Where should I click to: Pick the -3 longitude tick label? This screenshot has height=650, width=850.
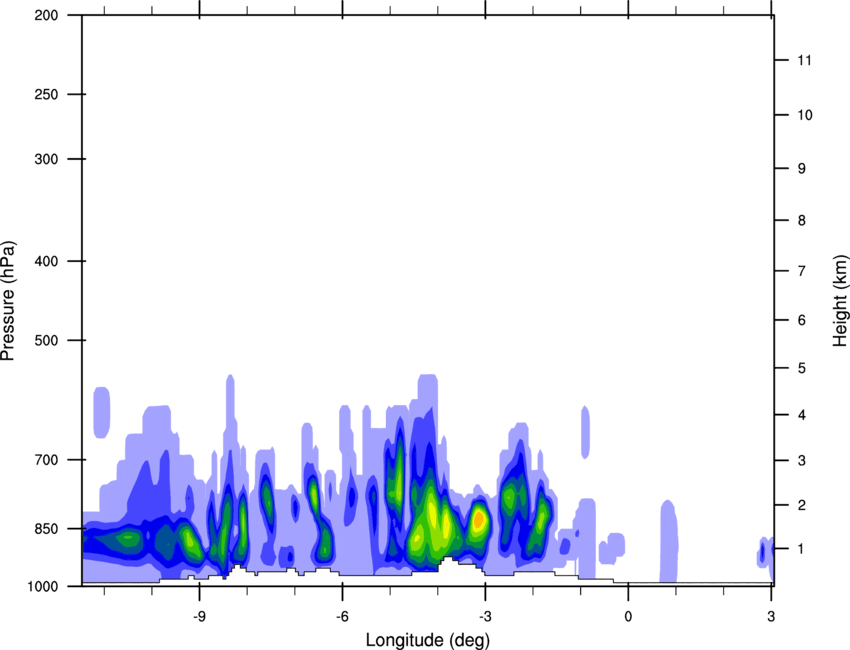tap(485, 616)
